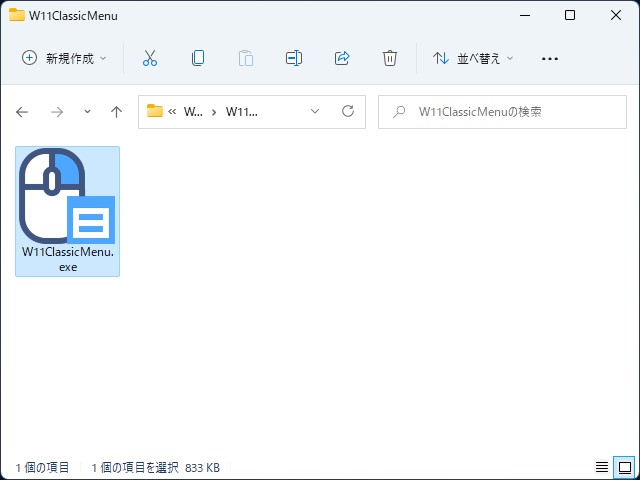Expand the address bar history dropdown
Image resolution: width=640 pixels, height=480 pixels.
pyautogui.click(x=315, y=111)
